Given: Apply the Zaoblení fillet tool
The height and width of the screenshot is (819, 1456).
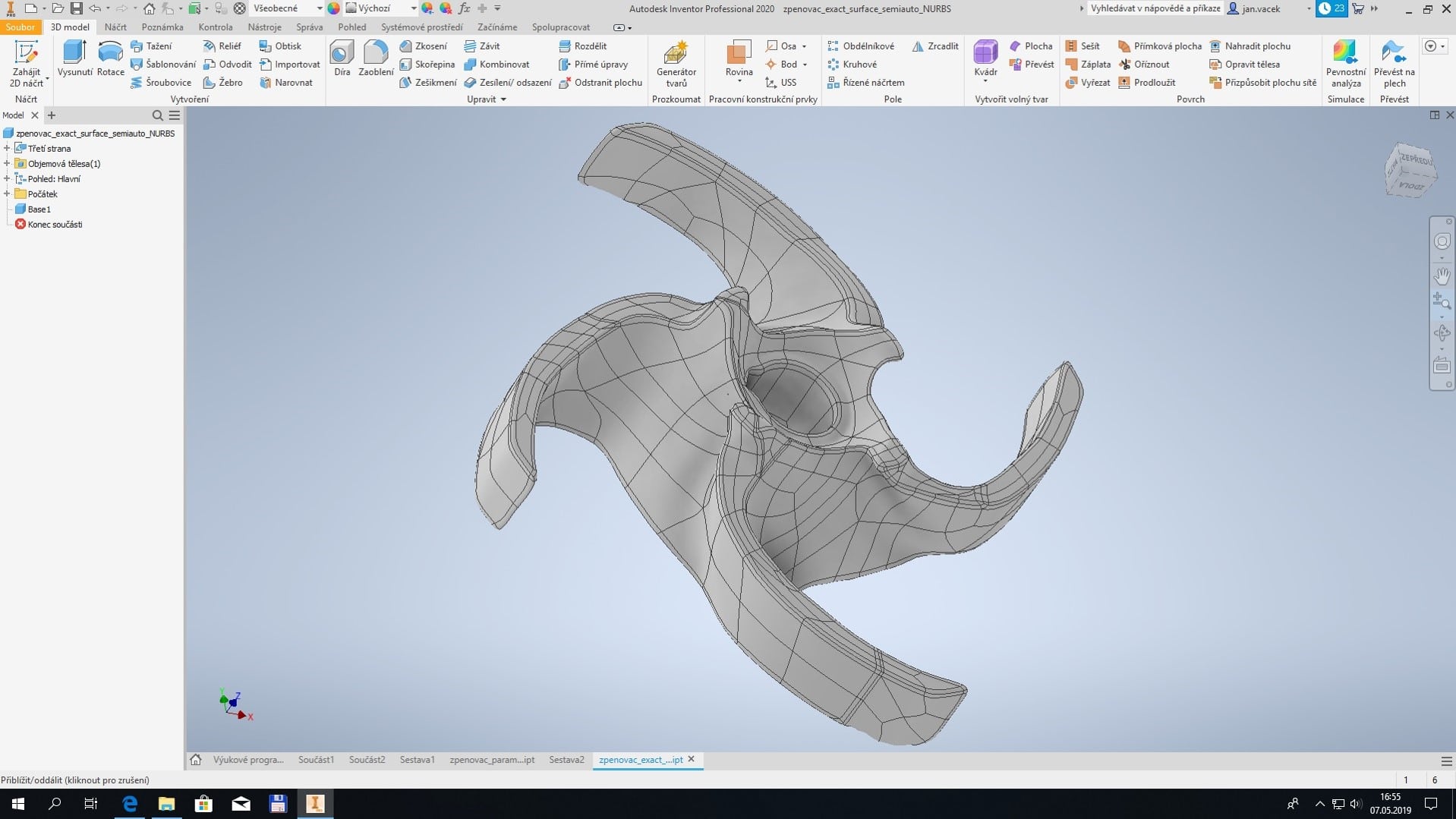Looking at the screenshot, I should 376,59.
